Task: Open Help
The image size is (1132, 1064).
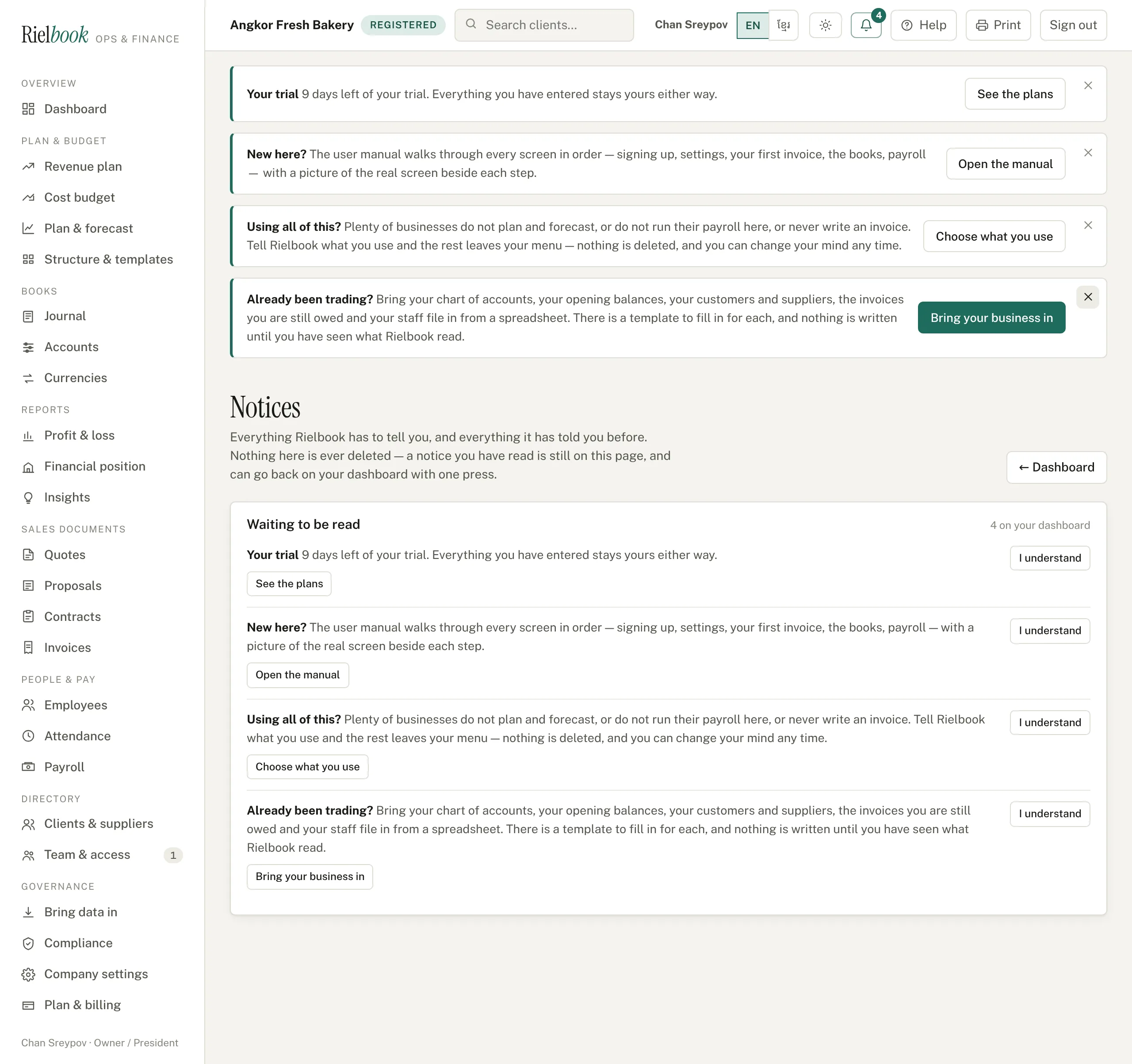Action: coord(923,25)
